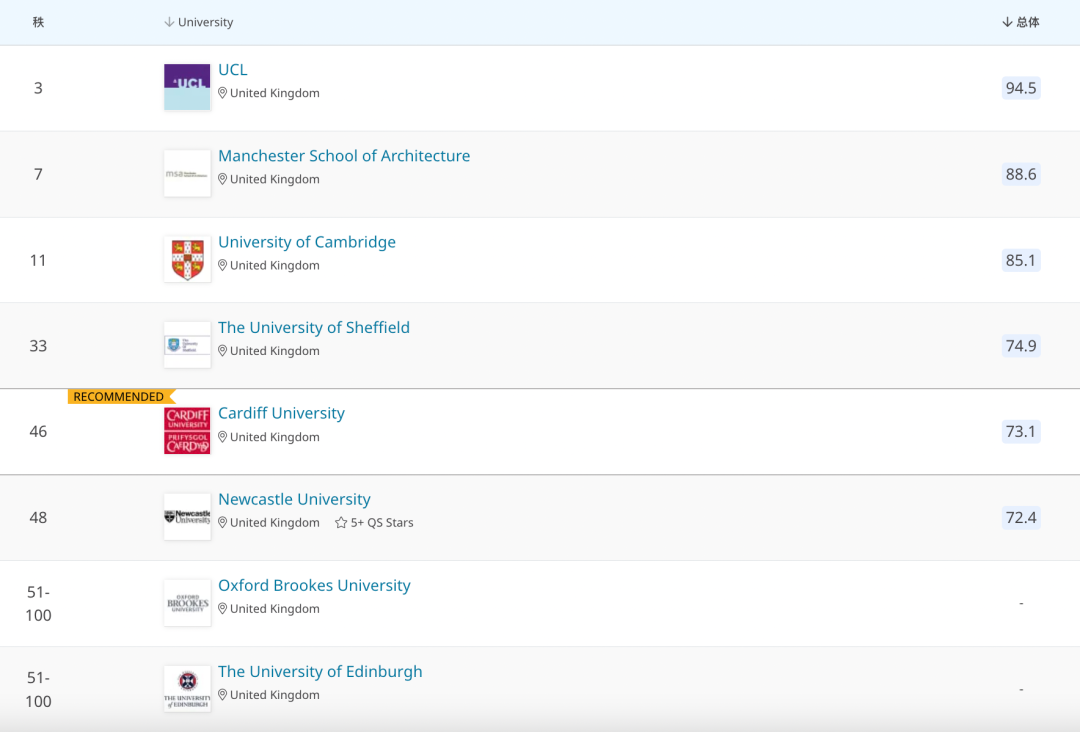Open the Cardiff University link
This screenshot has width=1080, height=732.
click(281, 414)
